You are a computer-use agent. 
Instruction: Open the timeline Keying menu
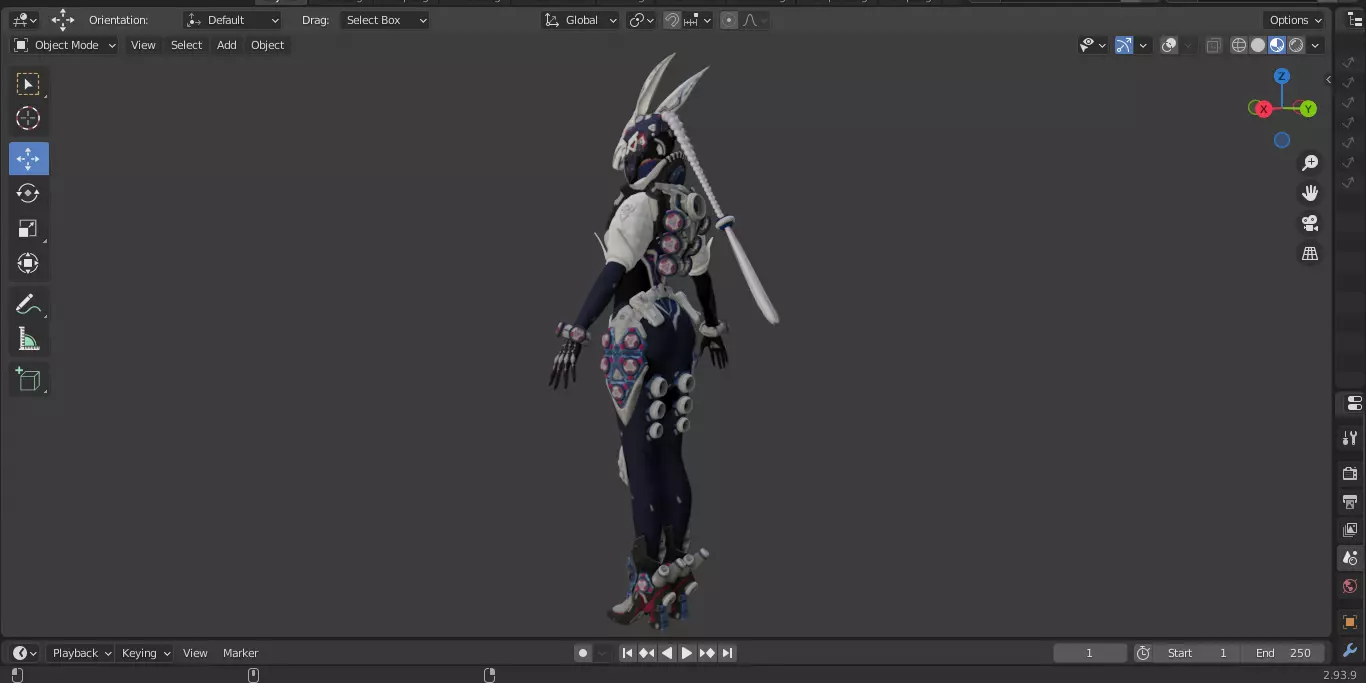tap(146, 653)
